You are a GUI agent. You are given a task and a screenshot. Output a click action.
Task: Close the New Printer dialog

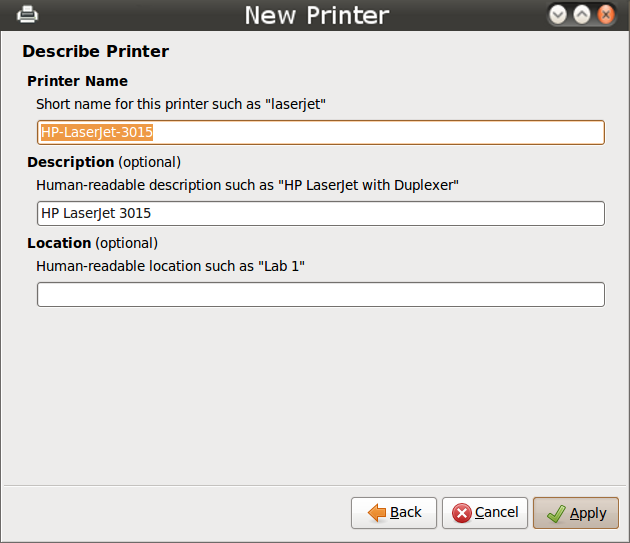(x=605, y=15)
